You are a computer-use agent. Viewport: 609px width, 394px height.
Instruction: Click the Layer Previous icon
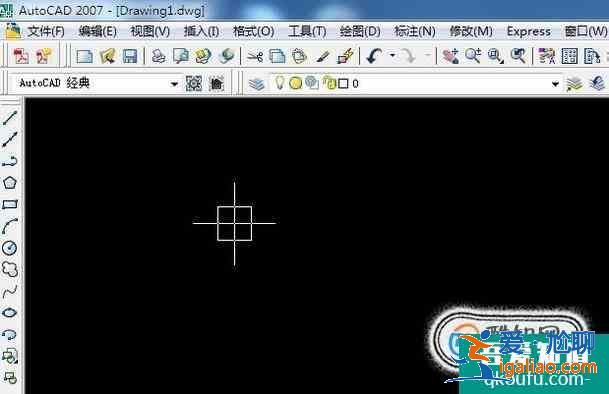click(597, 84)
